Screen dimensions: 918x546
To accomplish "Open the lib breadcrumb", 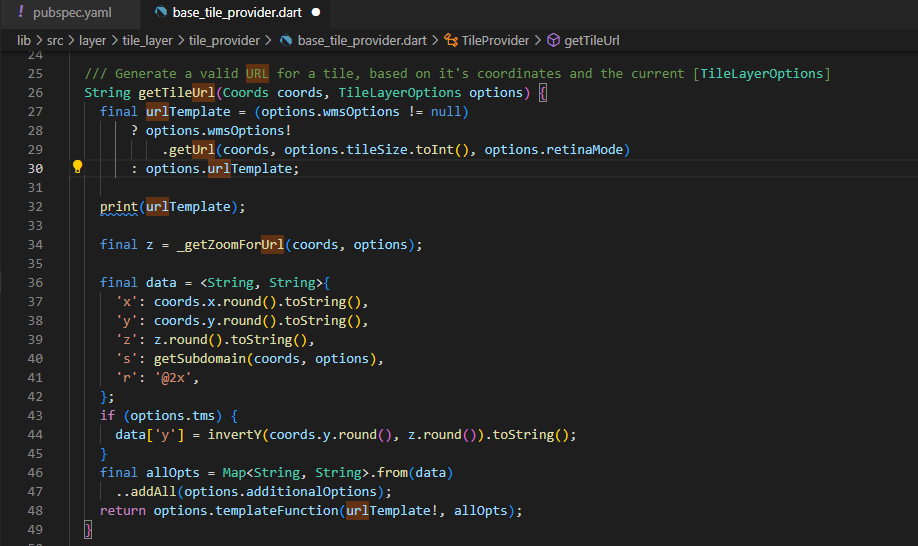I will 24,40.
